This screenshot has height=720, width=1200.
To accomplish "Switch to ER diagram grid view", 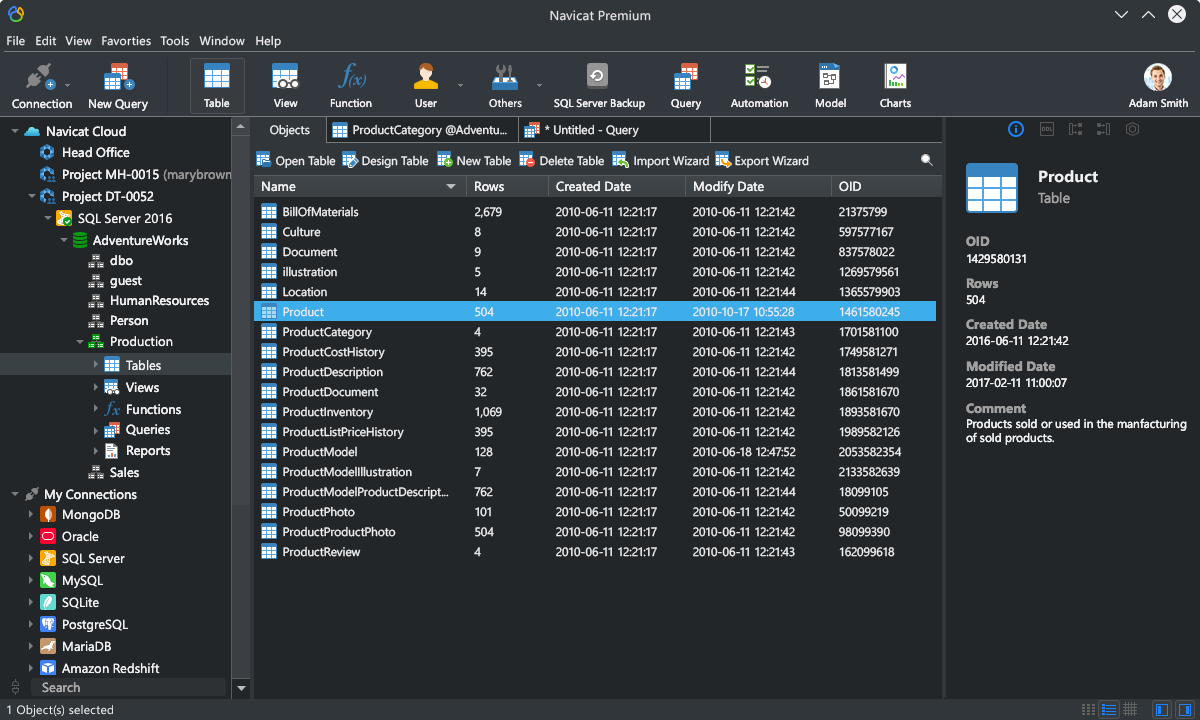I will tap(1130, 709).
